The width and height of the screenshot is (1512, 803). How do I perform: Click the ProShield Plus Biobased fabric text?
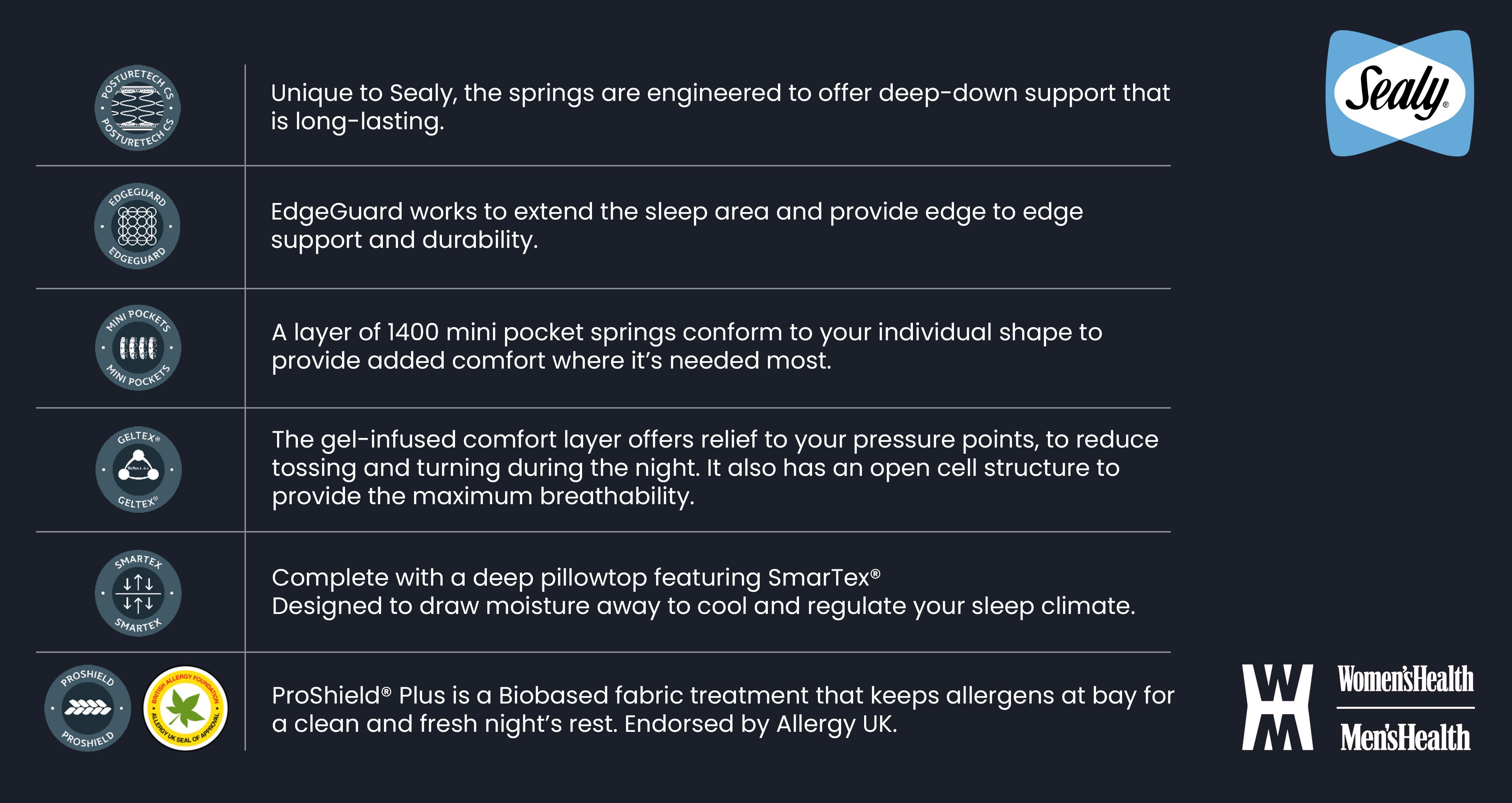[723, 710]
